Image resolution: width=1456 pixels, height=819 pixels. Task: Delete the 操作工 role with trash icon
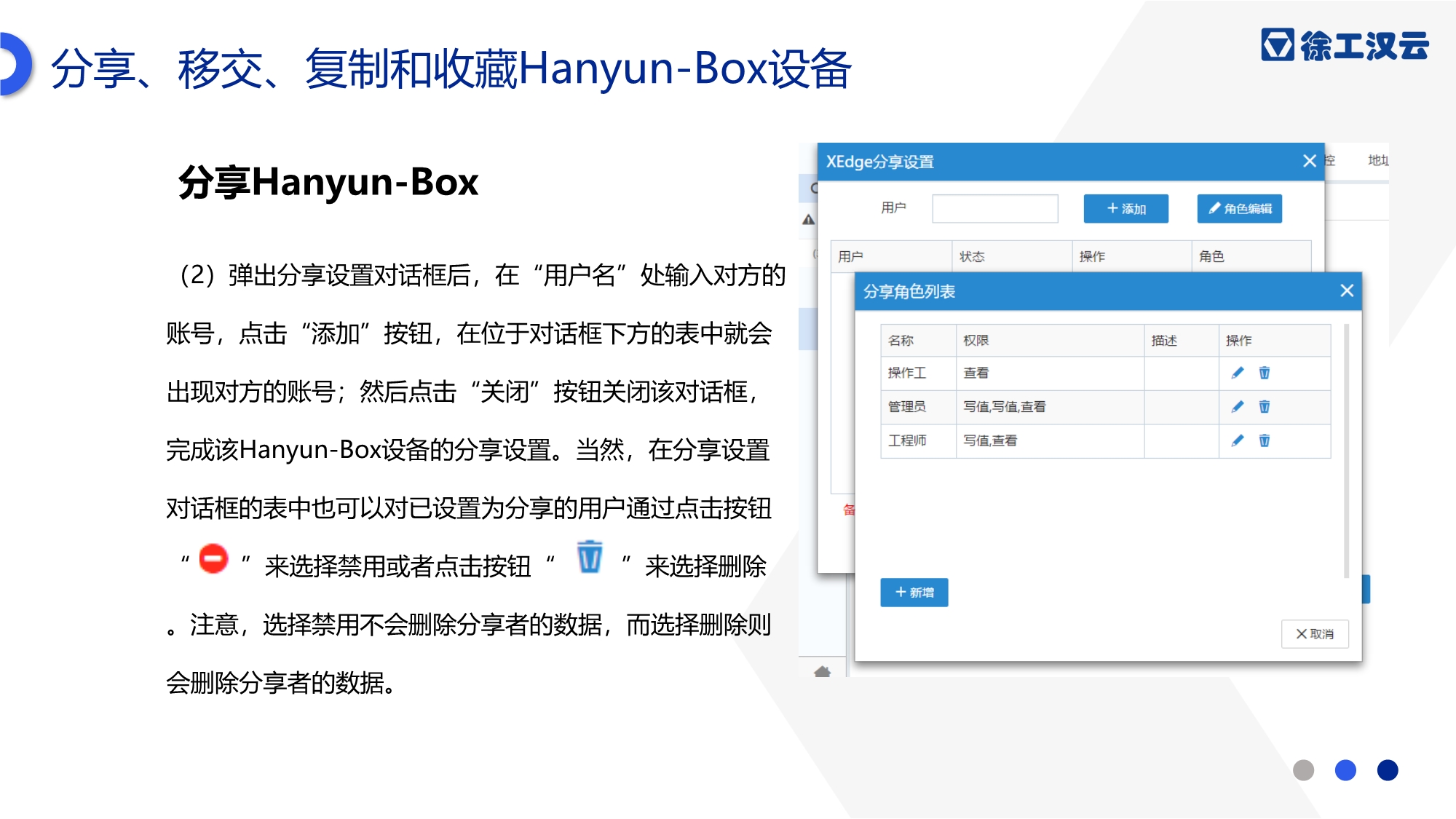[1265, 373]
